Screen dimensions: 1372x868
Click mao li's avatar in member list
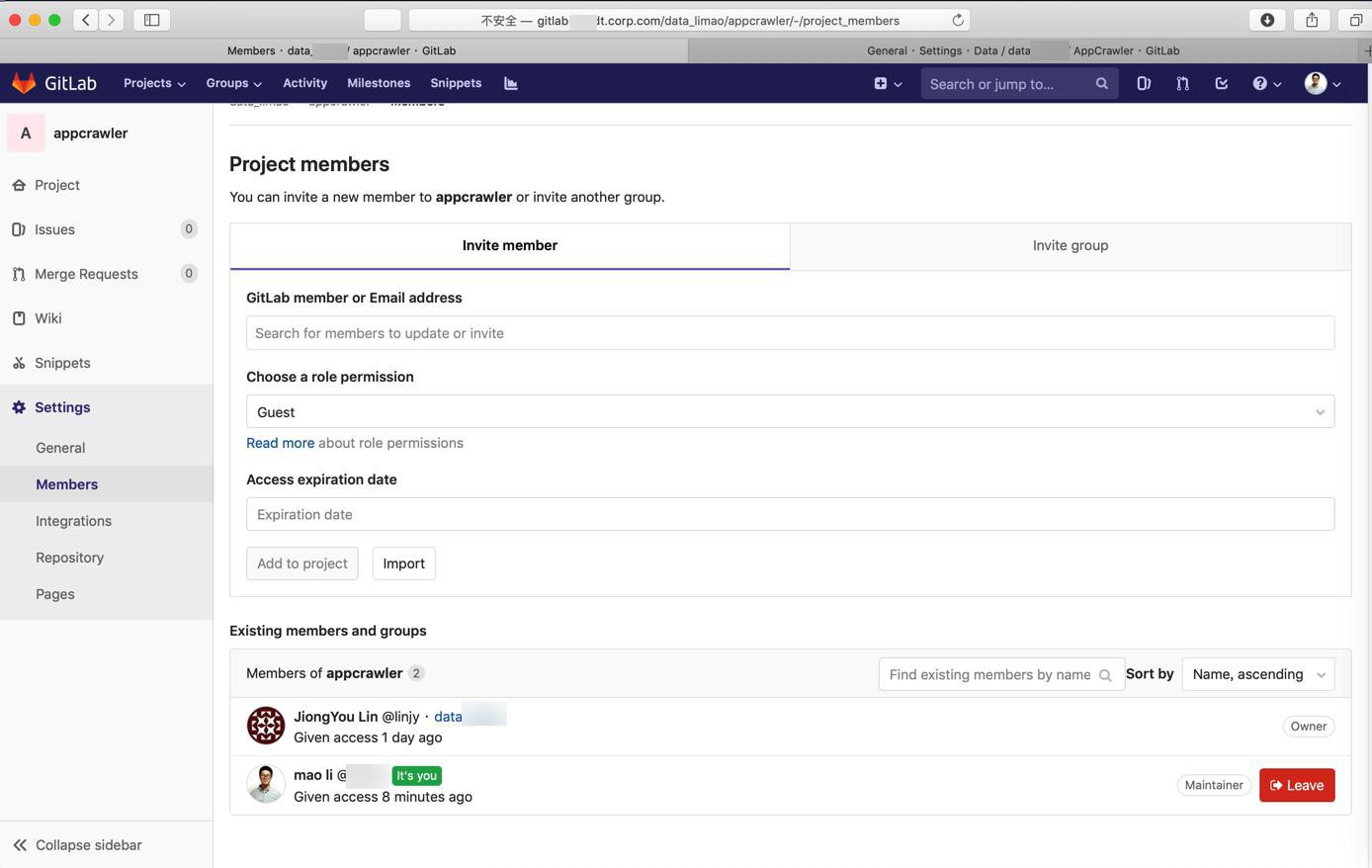266,784
